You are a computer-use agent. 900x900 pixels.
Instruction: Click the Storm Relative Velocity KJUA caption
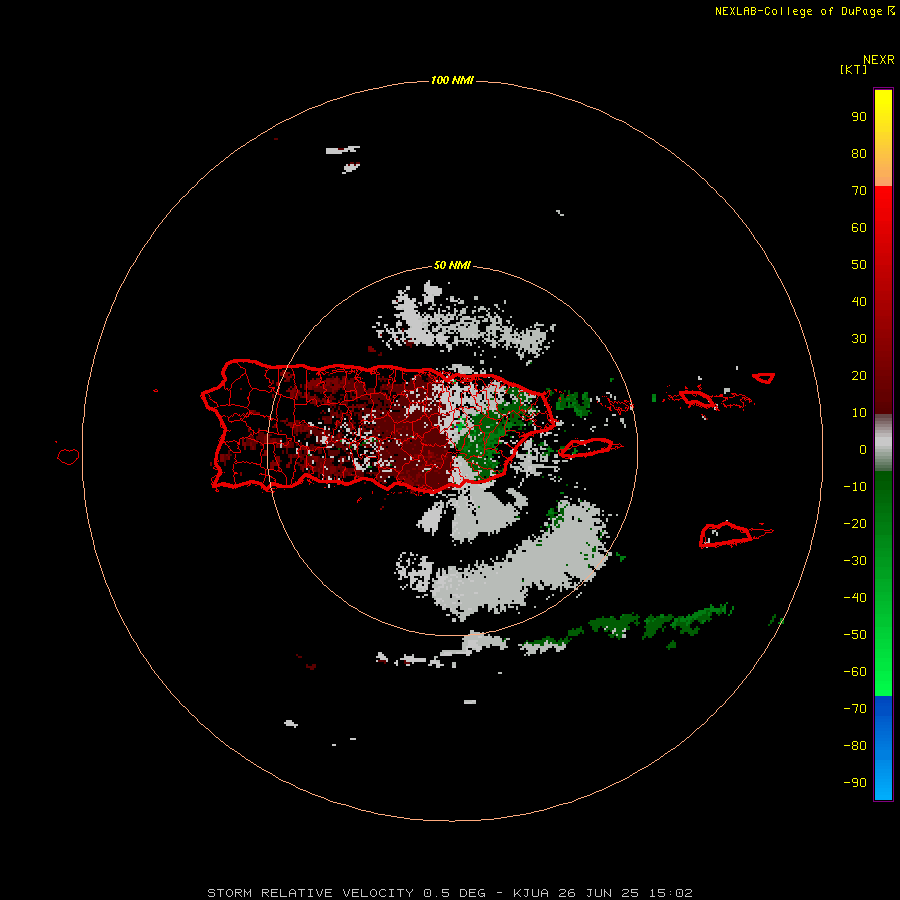[450, 893]
